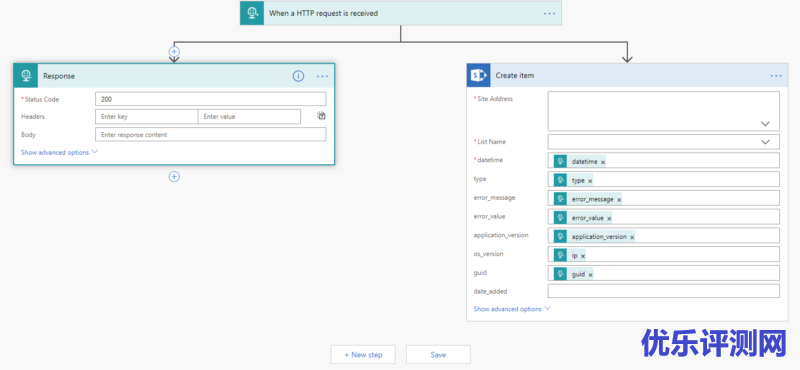Screen dimensions: 800x370
Task: Insert step via plus above Response
Action: 174,52
